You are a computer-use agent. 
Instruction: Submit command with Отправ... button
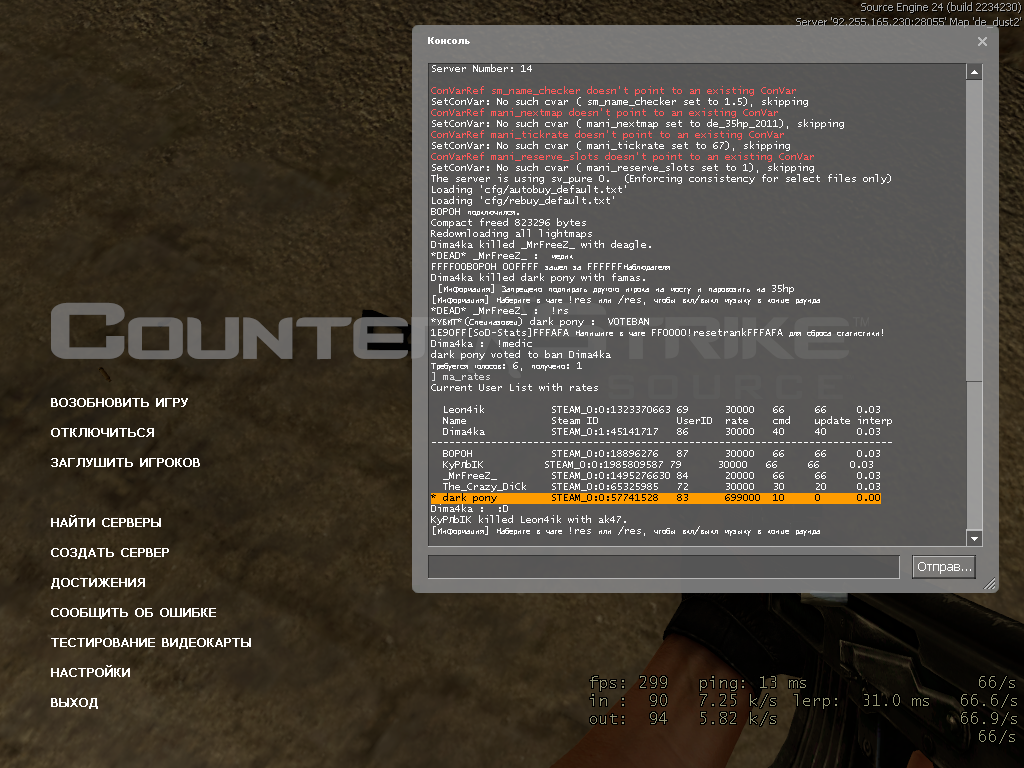click(x=944, y=567)
